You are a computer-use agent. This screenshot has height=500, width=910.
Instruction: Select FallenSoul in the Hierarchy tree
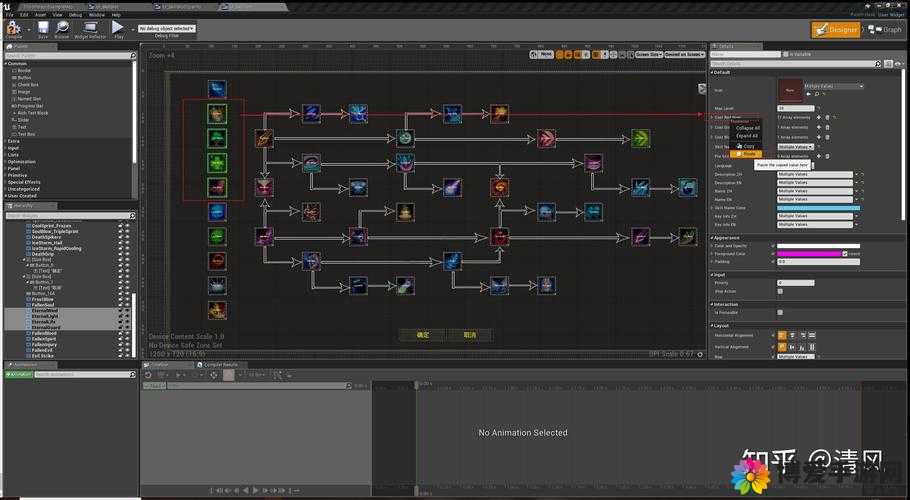(43, 305)
